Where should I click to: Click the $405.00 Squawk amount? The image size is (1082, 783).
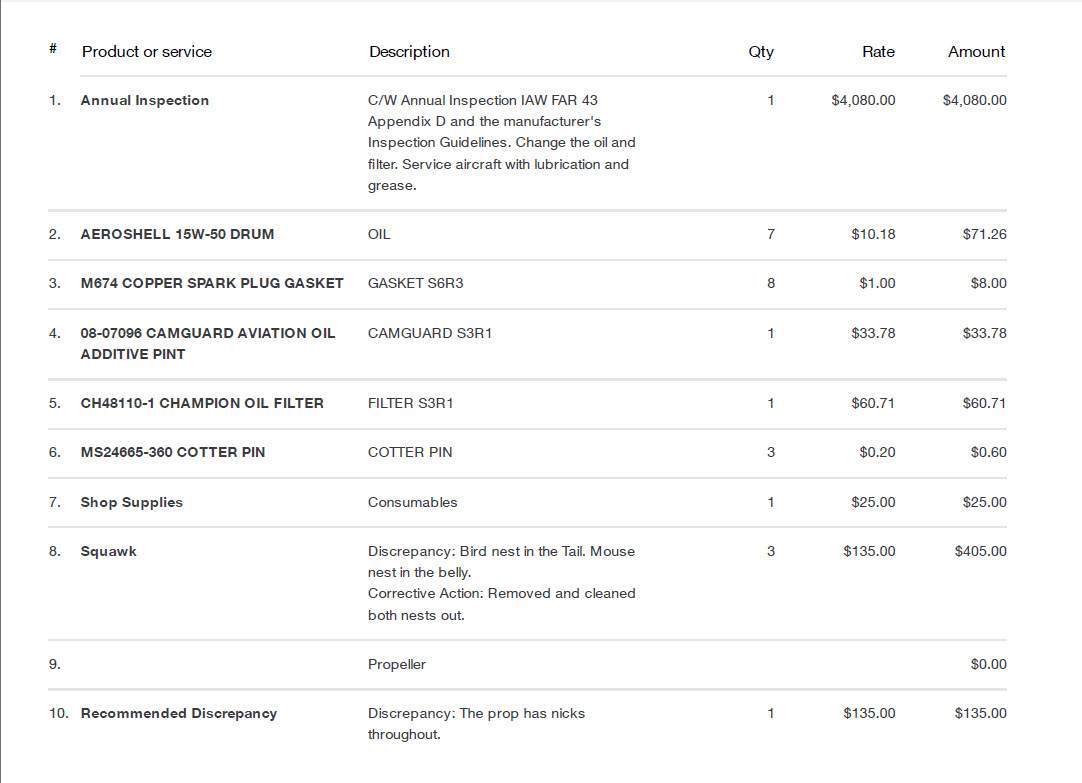[981, 551]
